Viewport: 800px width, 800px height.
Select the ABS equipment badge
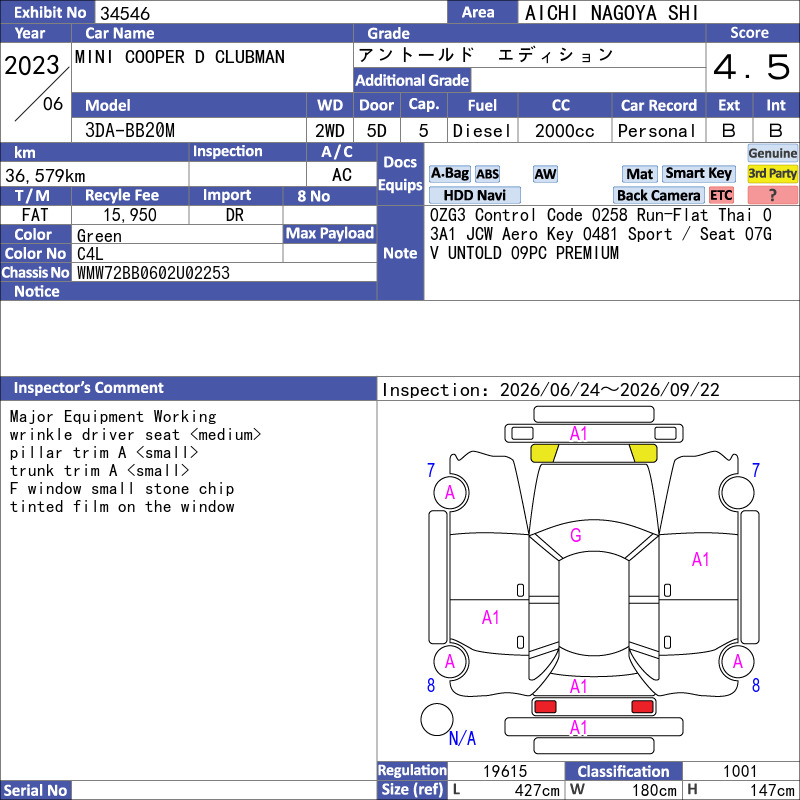[x=487, y=174]
